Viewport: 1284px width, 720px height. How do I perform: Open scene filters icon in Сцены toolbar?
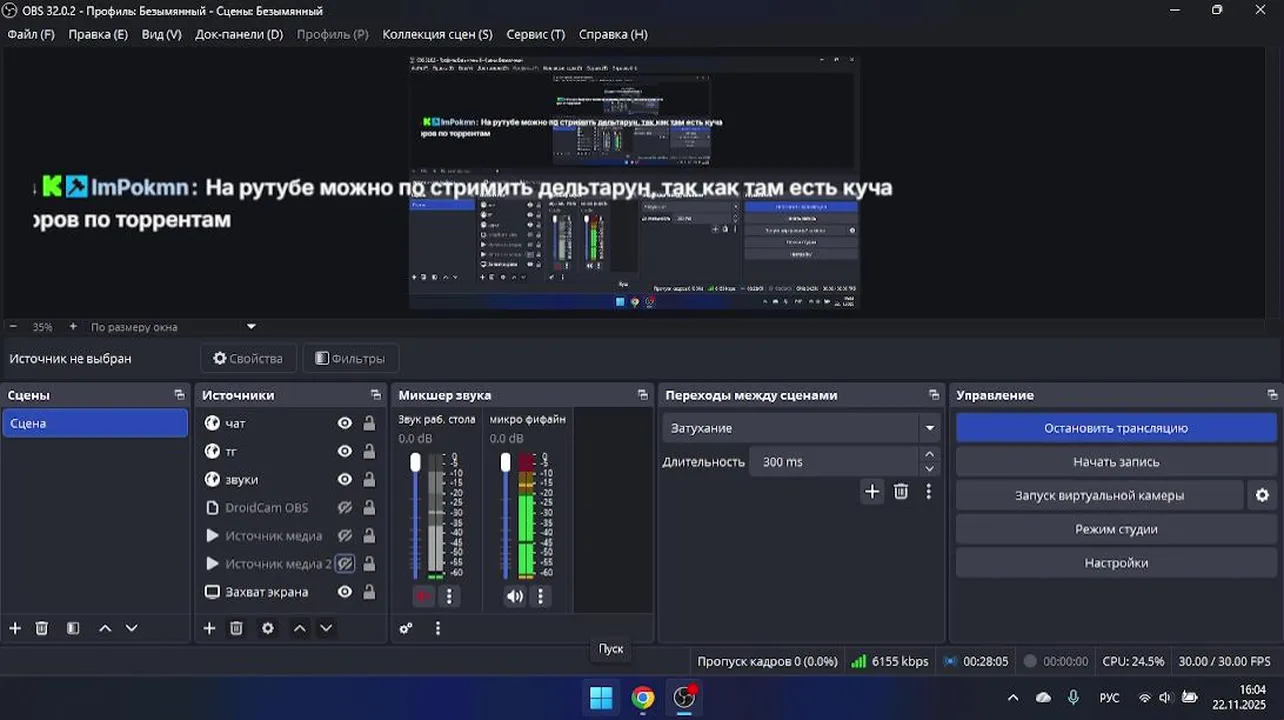coord(73,628)
